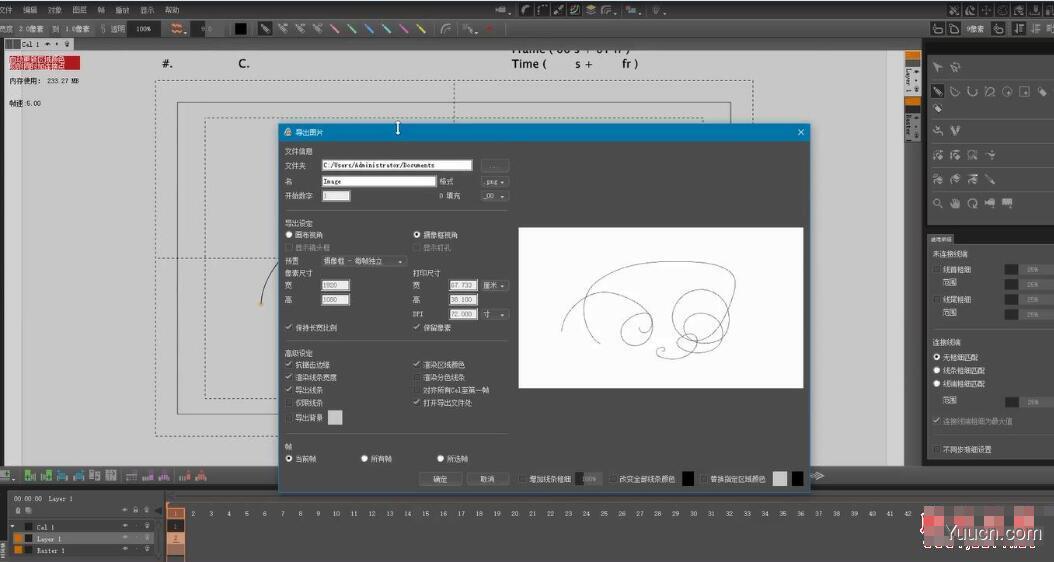Open the _00 padding dropdown
Viewport: 1054px width, 562px height.
[x=495, y=196]
